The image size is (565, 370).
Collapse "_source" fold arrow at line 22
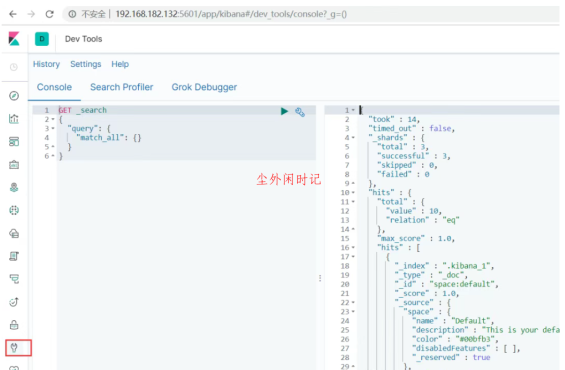click(353, 303)
